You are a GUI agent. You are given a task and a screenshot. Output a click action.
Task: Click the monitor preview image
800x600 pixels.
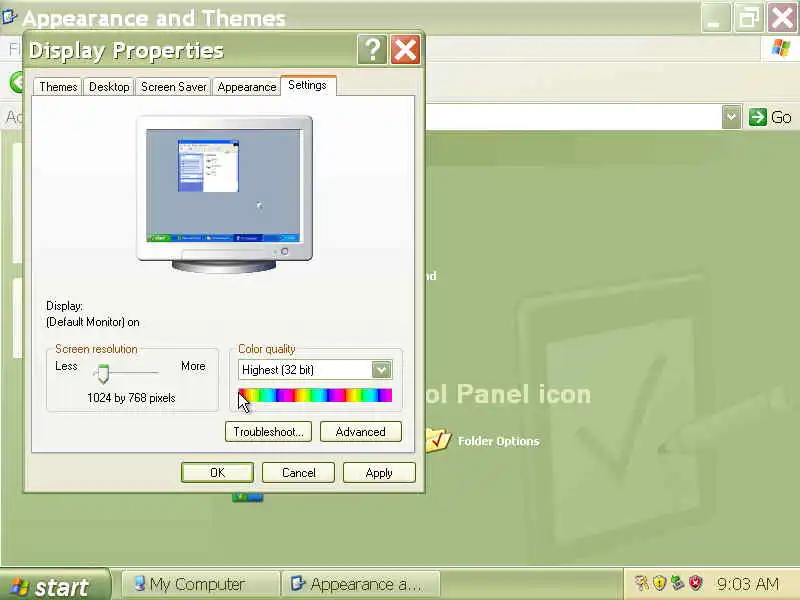click(224, 194)
